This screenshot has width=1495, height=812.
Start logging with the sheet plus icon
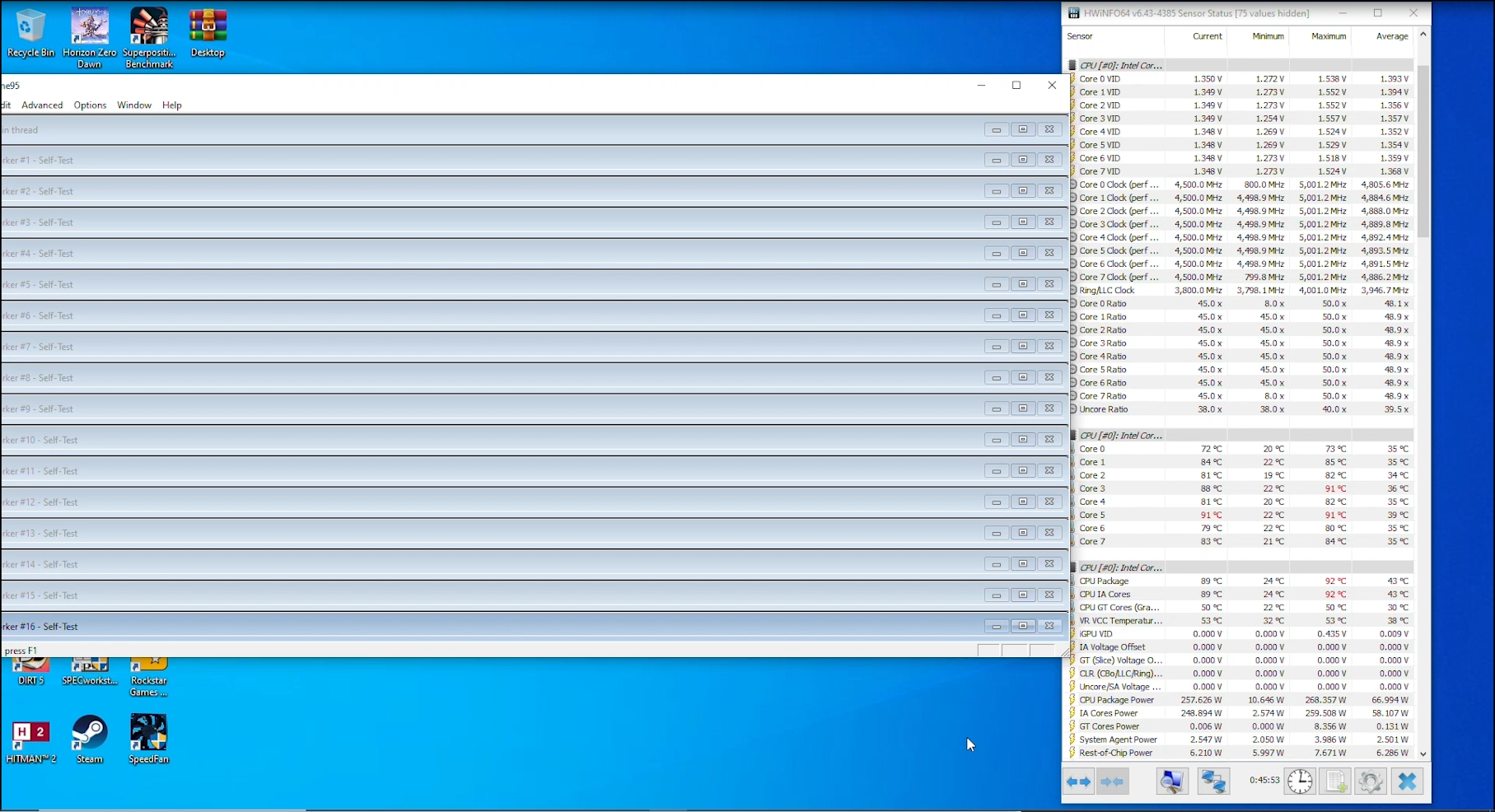(x=1335, y=782)
